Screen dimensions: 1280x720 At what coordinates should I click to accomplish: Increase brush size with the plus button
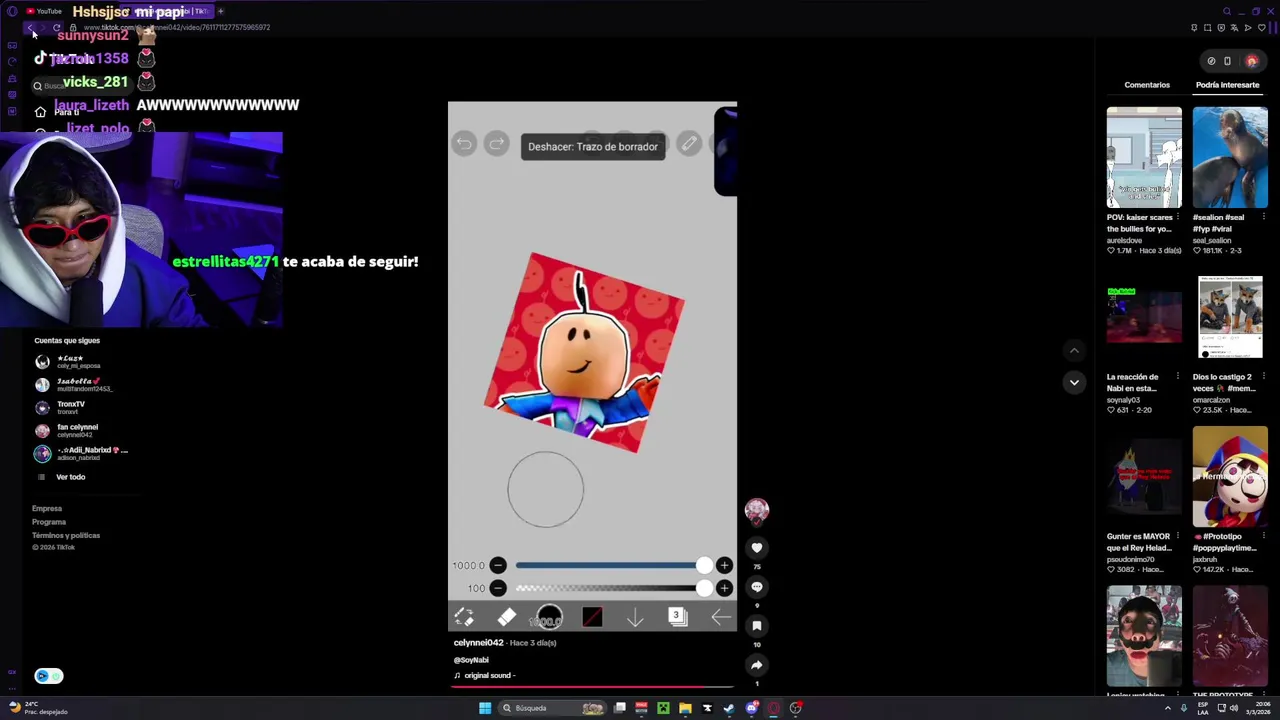[x=724, y=565]
